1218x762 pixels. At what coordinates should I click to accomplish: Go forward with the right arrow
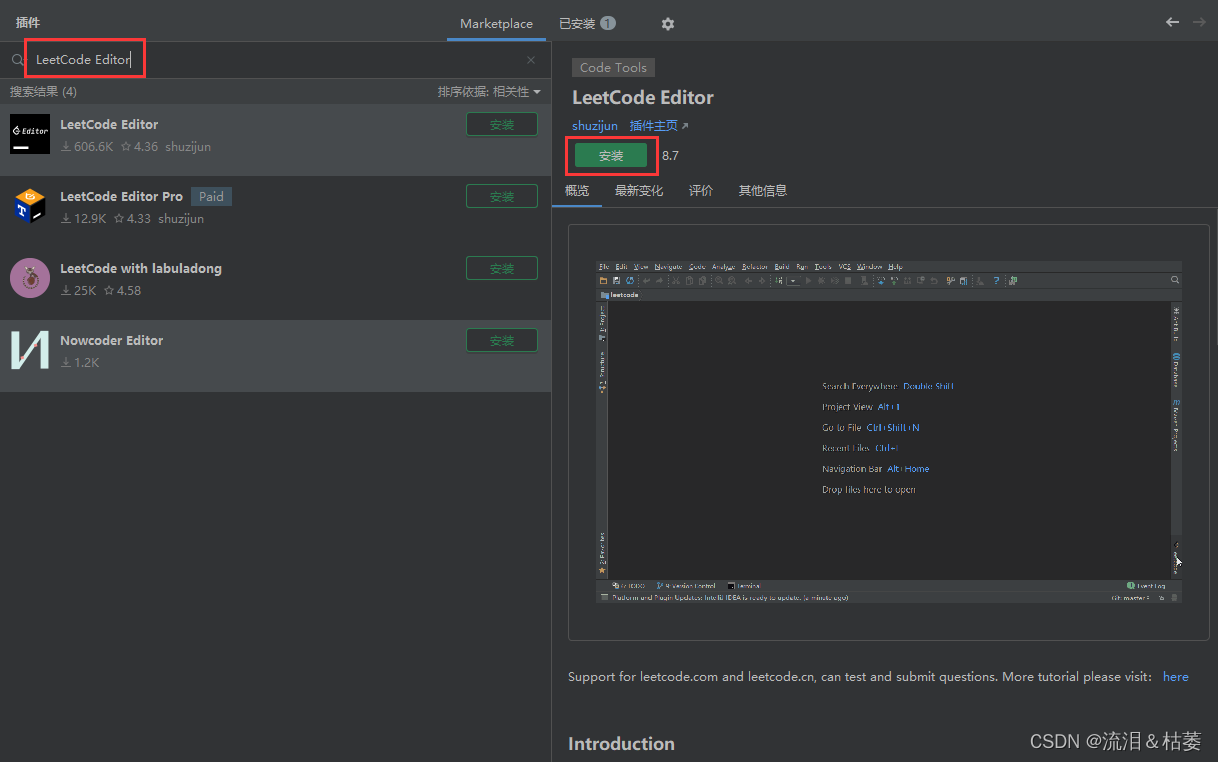point(1199,22)
